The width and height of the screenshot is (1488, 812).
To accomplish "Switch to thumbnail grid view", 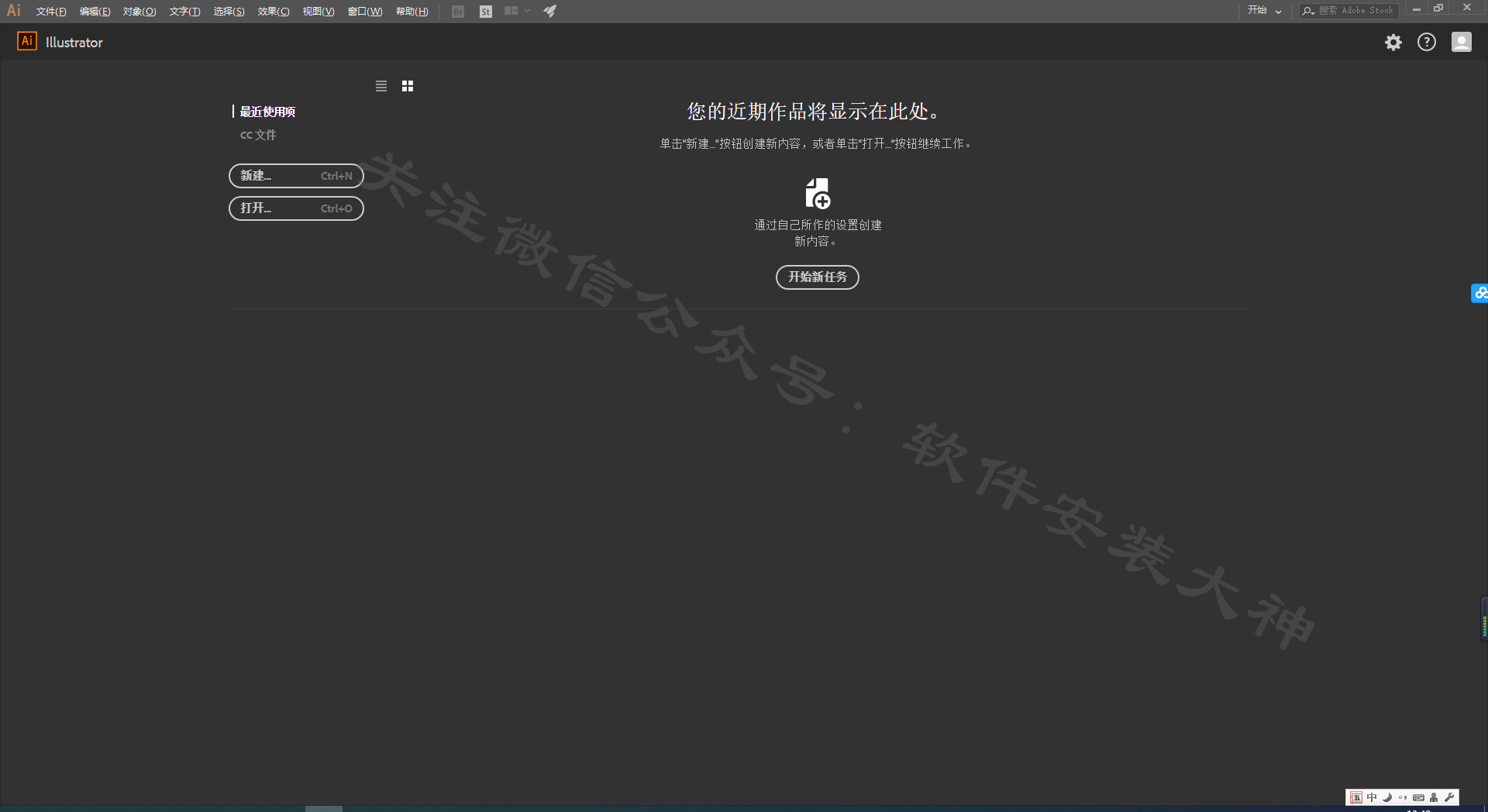I will coord(408,86).
